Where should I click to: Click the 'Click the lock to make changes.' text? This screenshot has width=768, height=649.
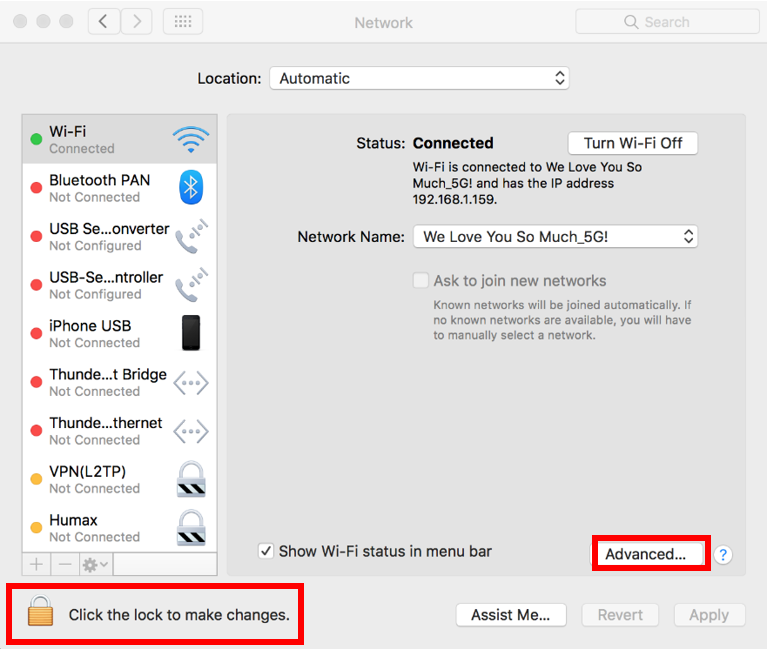(179, 615)
